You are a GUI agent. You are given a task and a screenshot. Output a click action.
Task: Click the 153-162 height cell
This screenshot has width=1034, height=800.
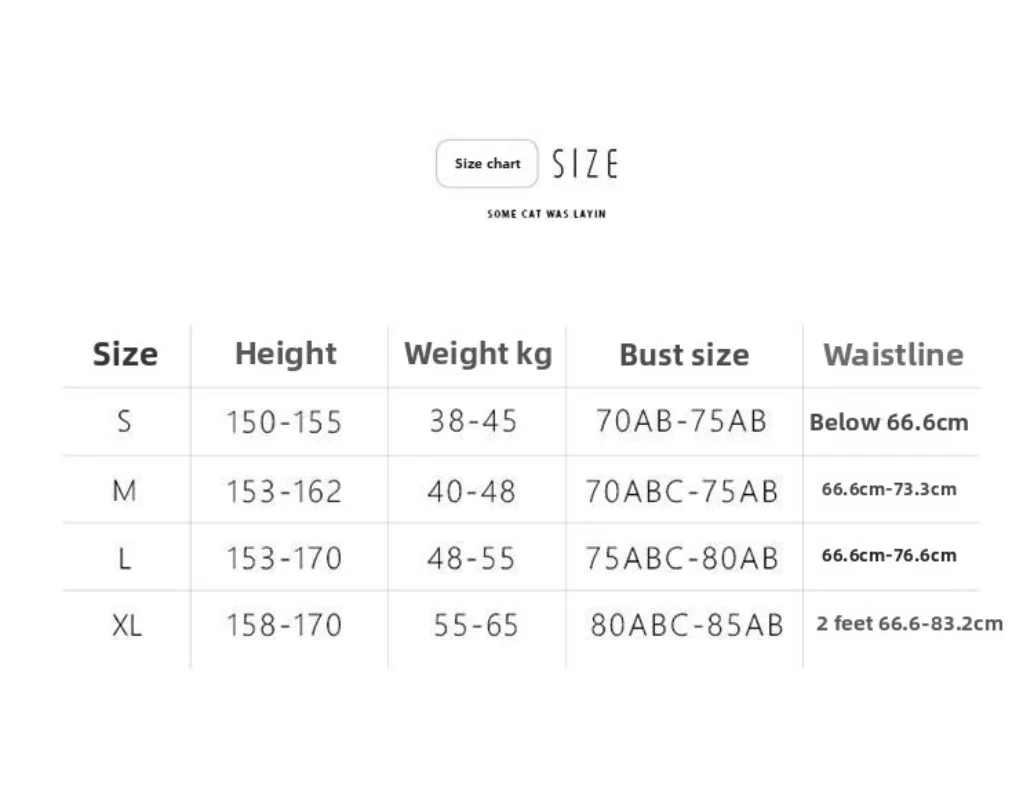(284, 491)
